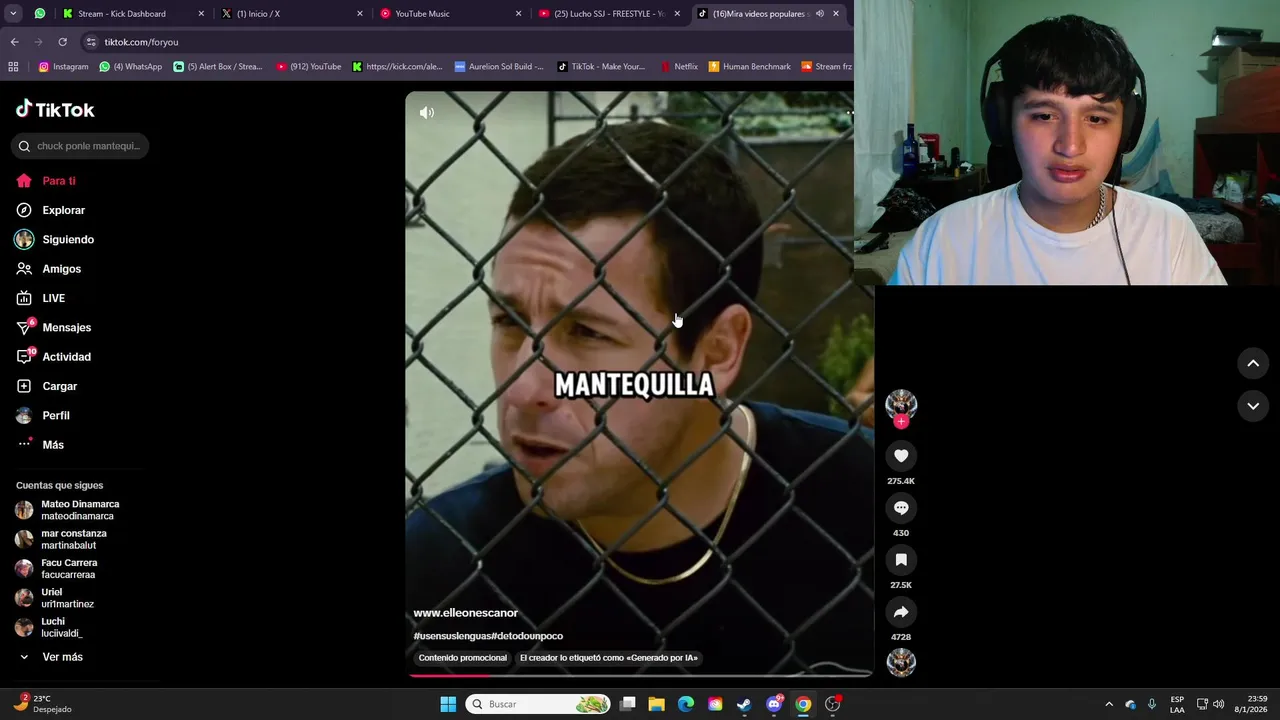Open the #usensuslenguas hashtag

point(452,636)
